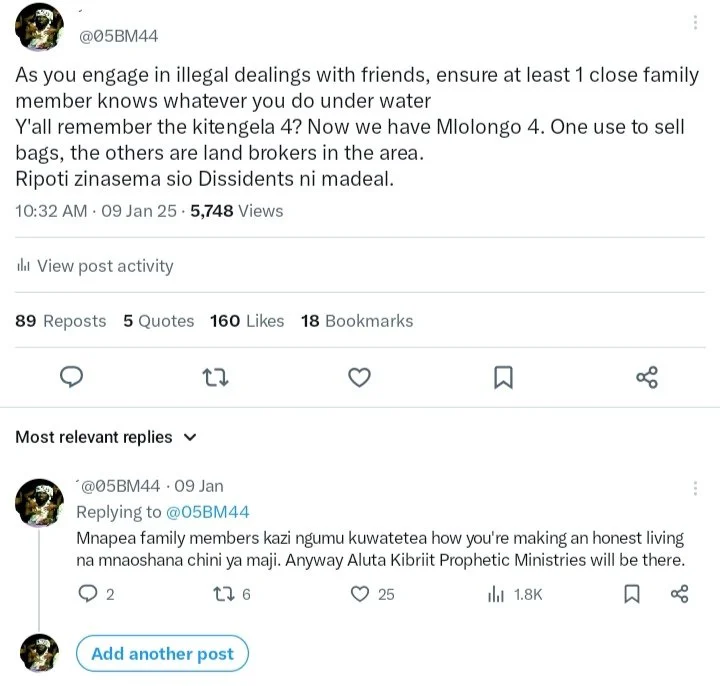Share the reply post

pyautogui.click(x=679, y=594)
